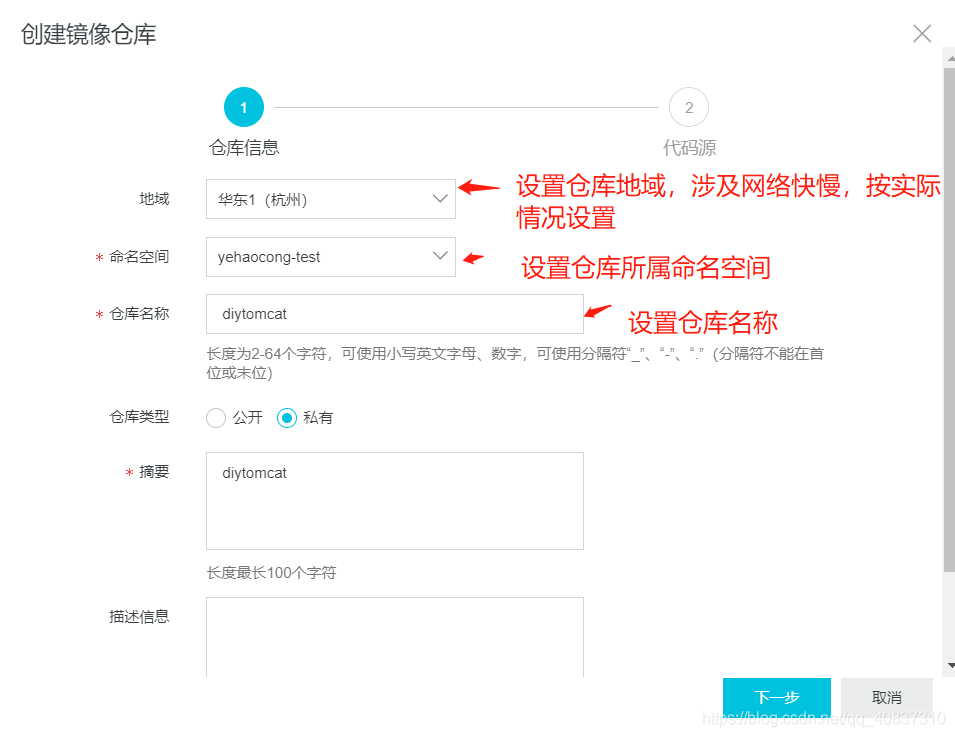Click the X icon to dismiss the dialog

921,33
